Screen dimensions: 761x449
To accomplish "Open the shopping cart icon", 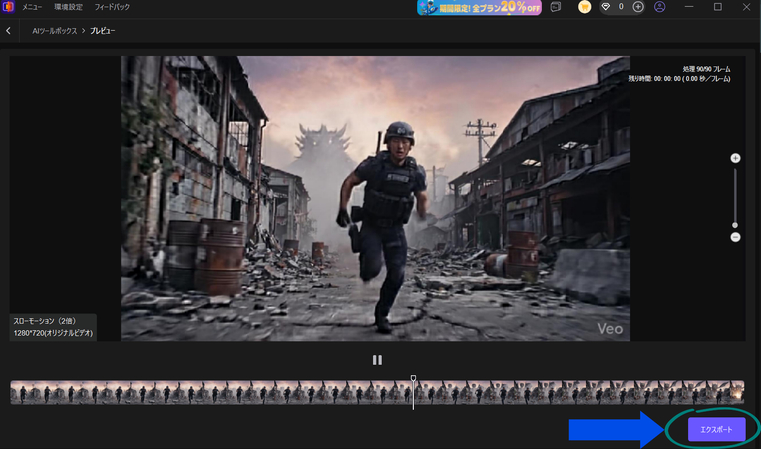I will (x=585, y=7).
